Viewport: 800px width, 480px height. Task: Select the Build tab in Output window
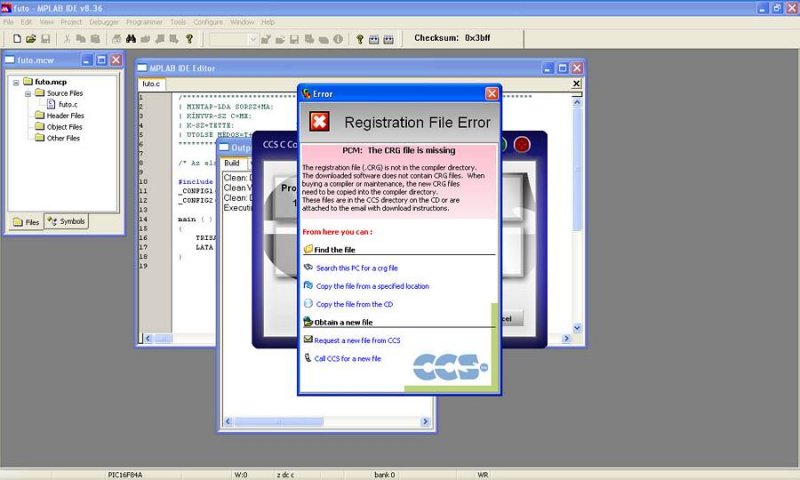pyautogui.click(x=232, y=163)
